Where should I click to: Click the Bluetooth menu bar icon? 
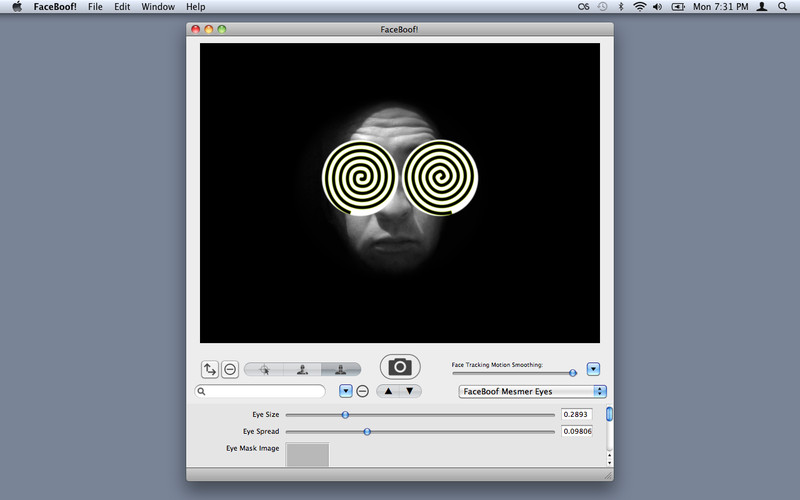pos(621,7)
